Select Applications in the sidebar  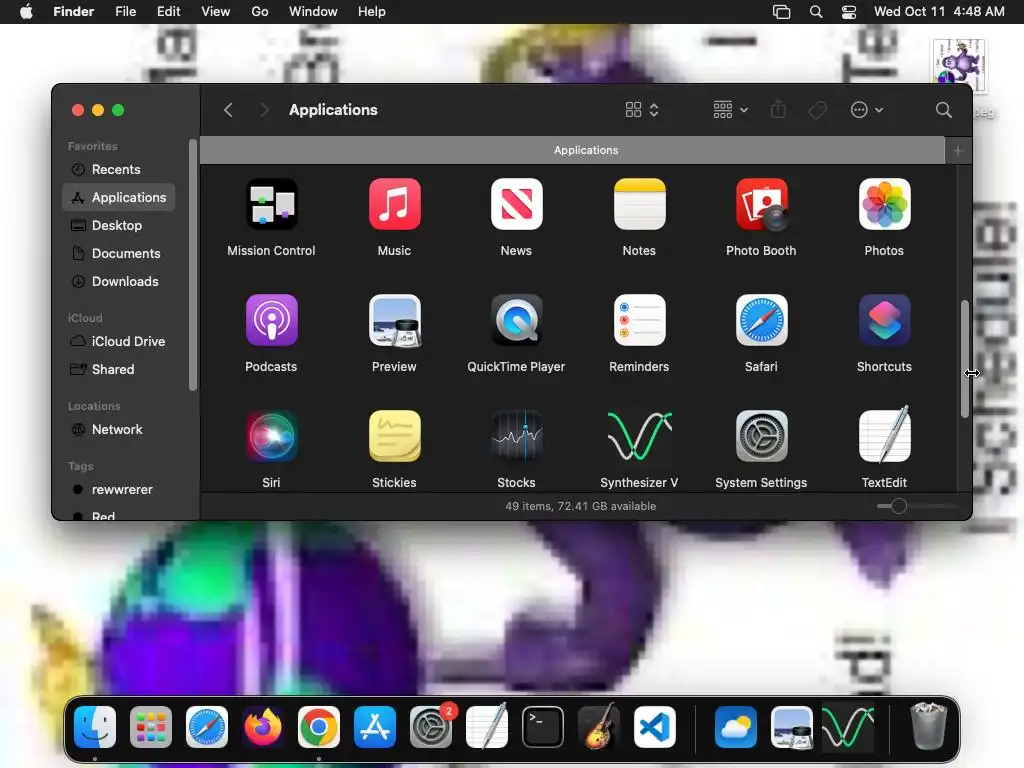118,197
